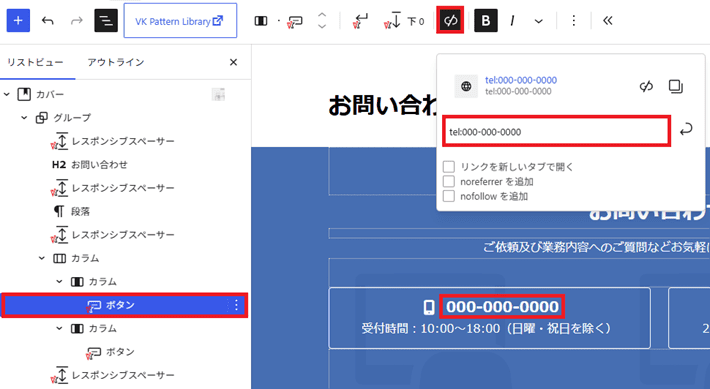The width and height of the screenshot is (710, 389).
Task: Close the list view panel
Action: pos(233,62)
